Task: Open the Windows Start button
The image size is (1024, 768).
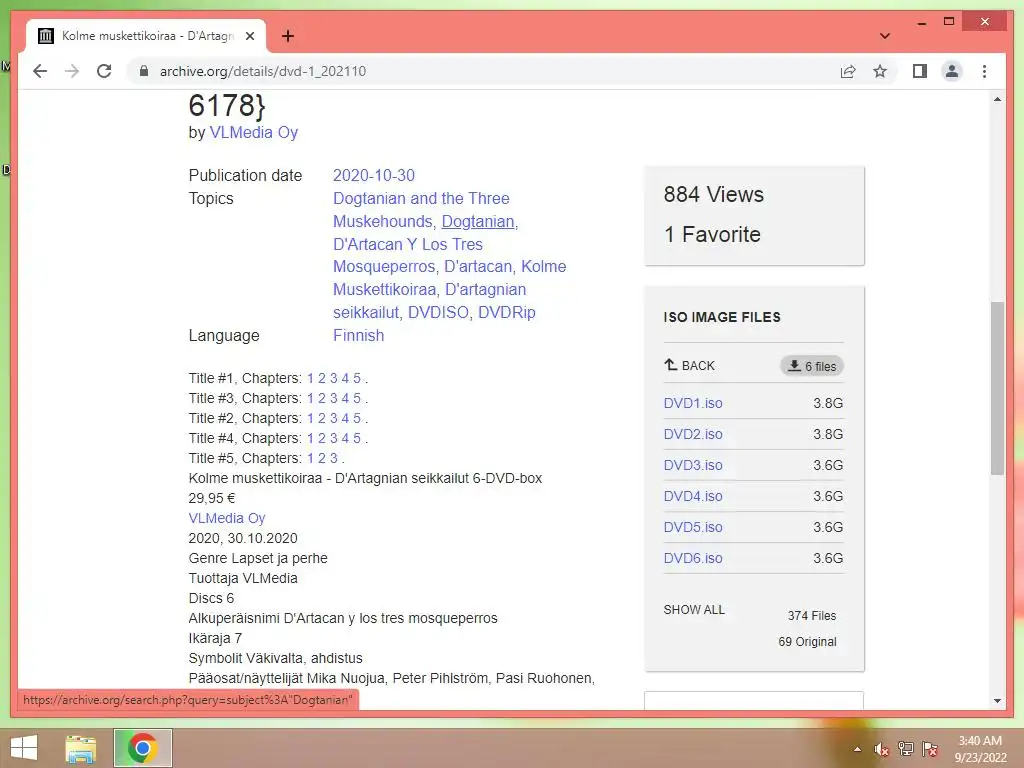Action: pyautogui.click(x=24, y=748)
